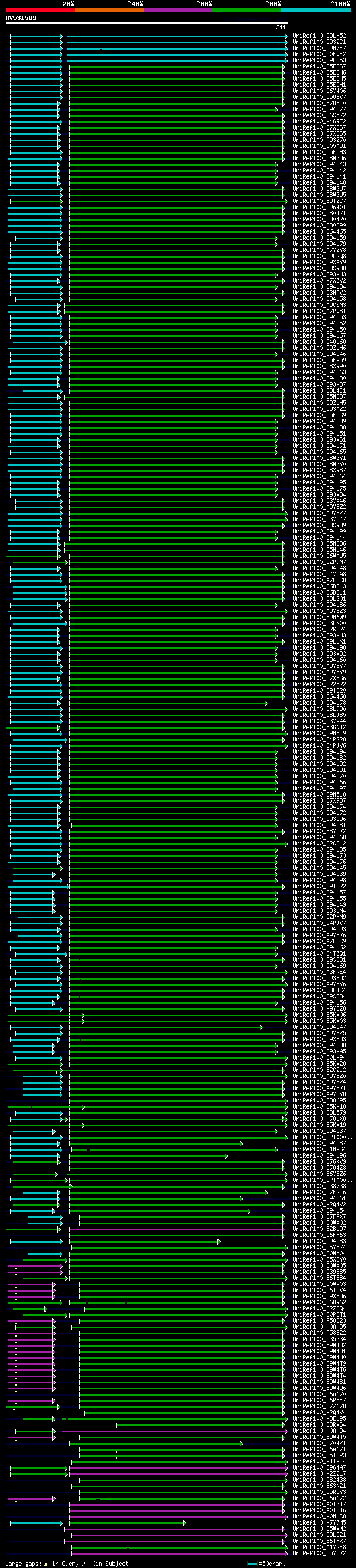Select the UniRef100_C7FGL6 label
356x1568 pixels.
coord(319,1192)
